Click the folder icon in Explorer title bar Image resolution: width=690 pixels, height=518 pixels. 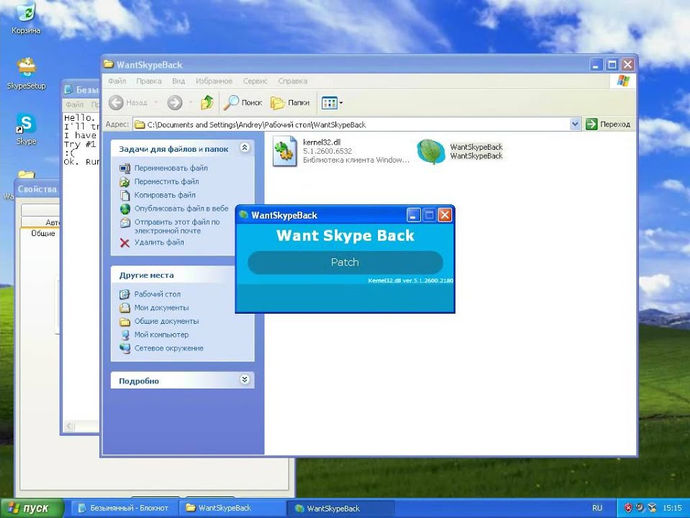[108, 64]
